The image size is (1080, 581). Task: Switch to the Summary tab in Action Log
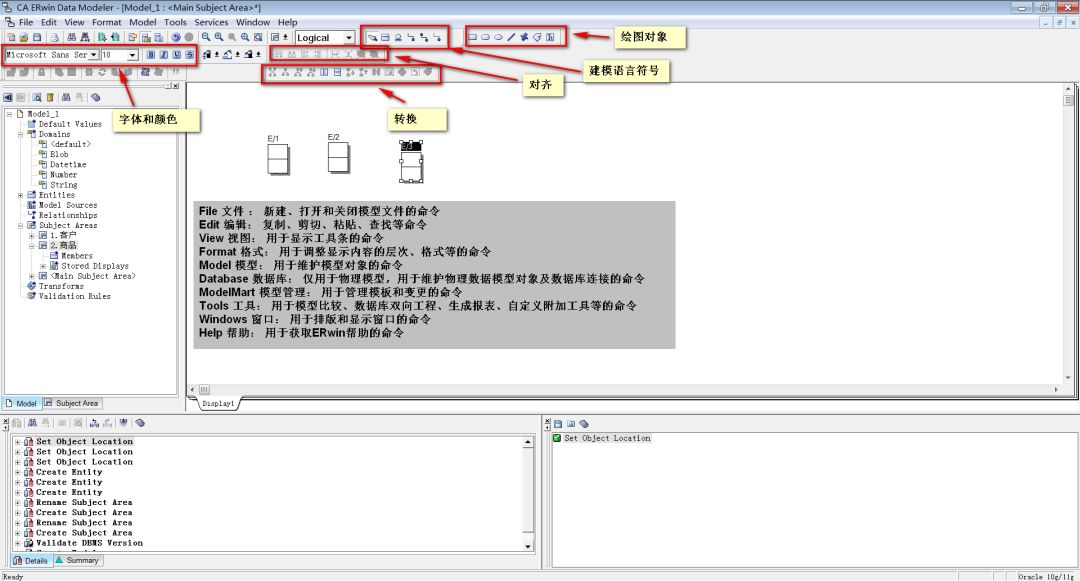click(77, 560)
